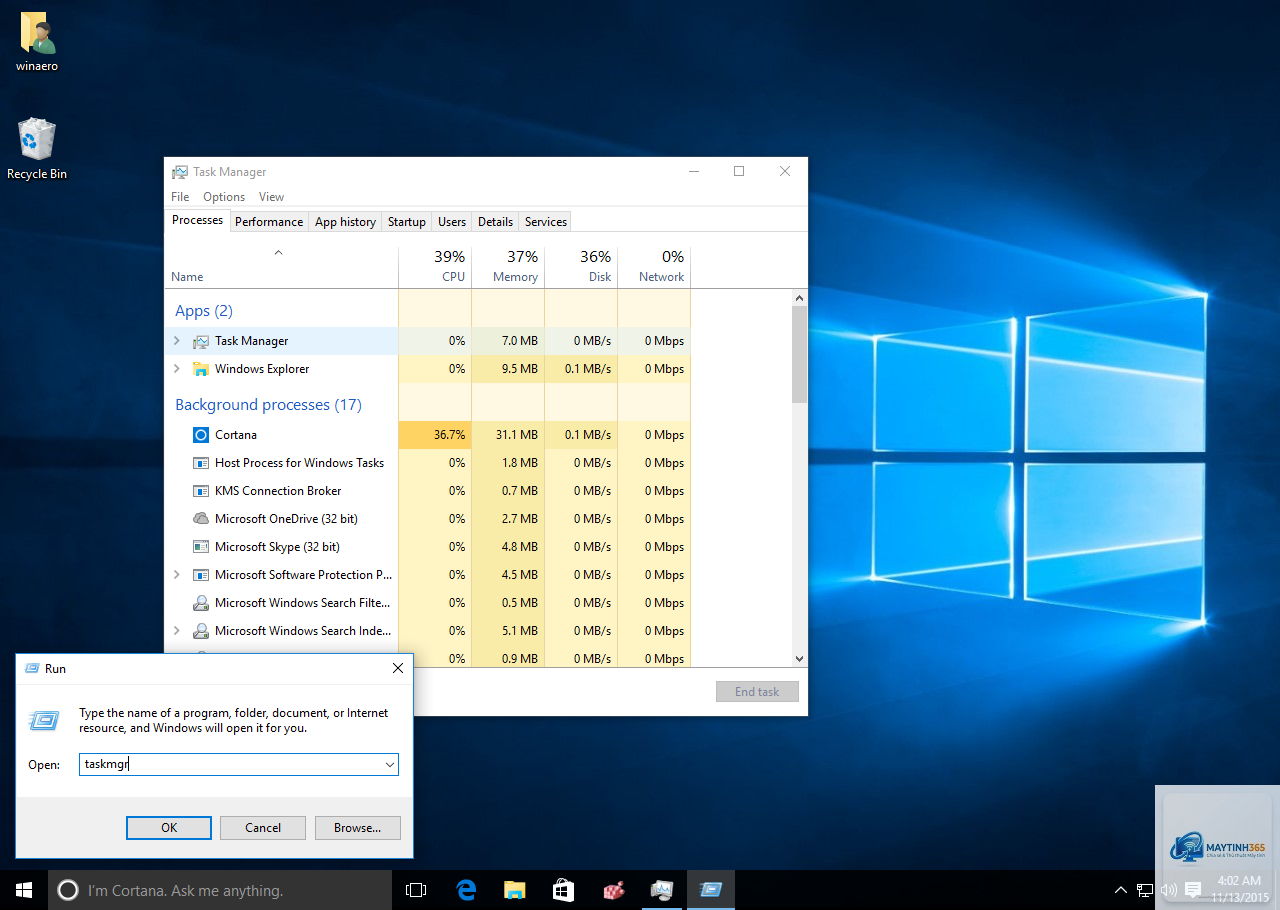Viewport: 1280px width, 910px height.
Task: Click the End task button
Action: (757, 692)
